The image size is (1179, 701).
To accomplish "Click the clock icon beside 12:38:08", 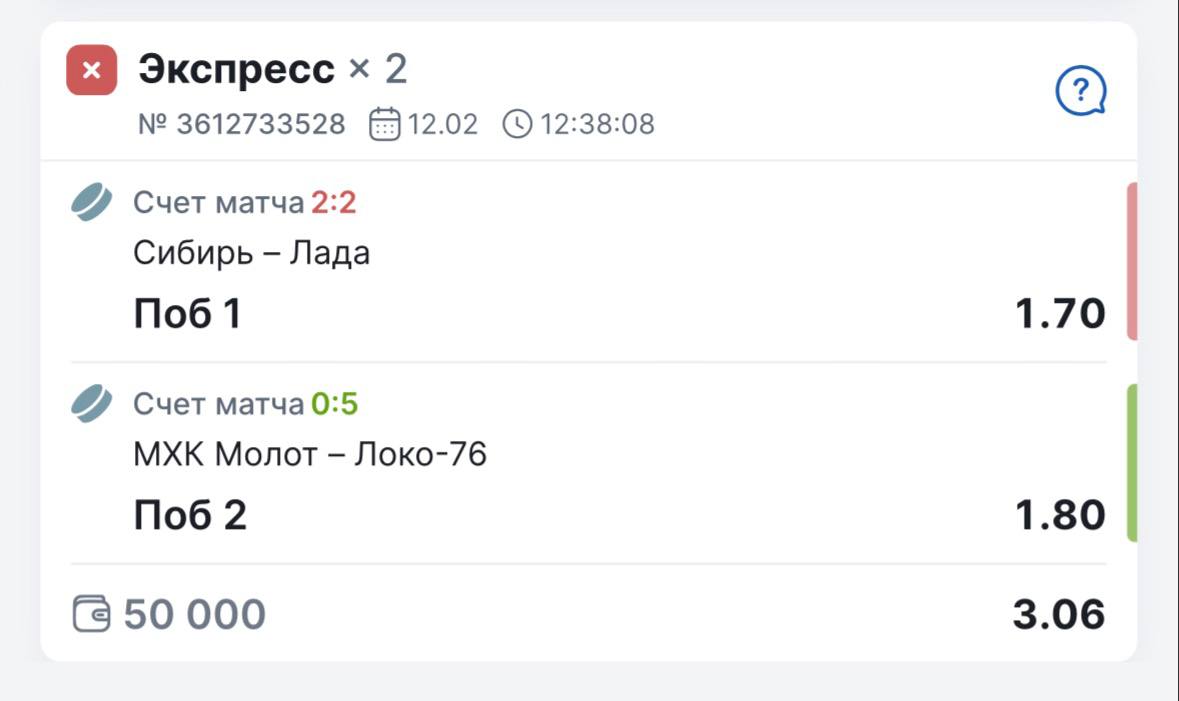I will click(517, 125).
